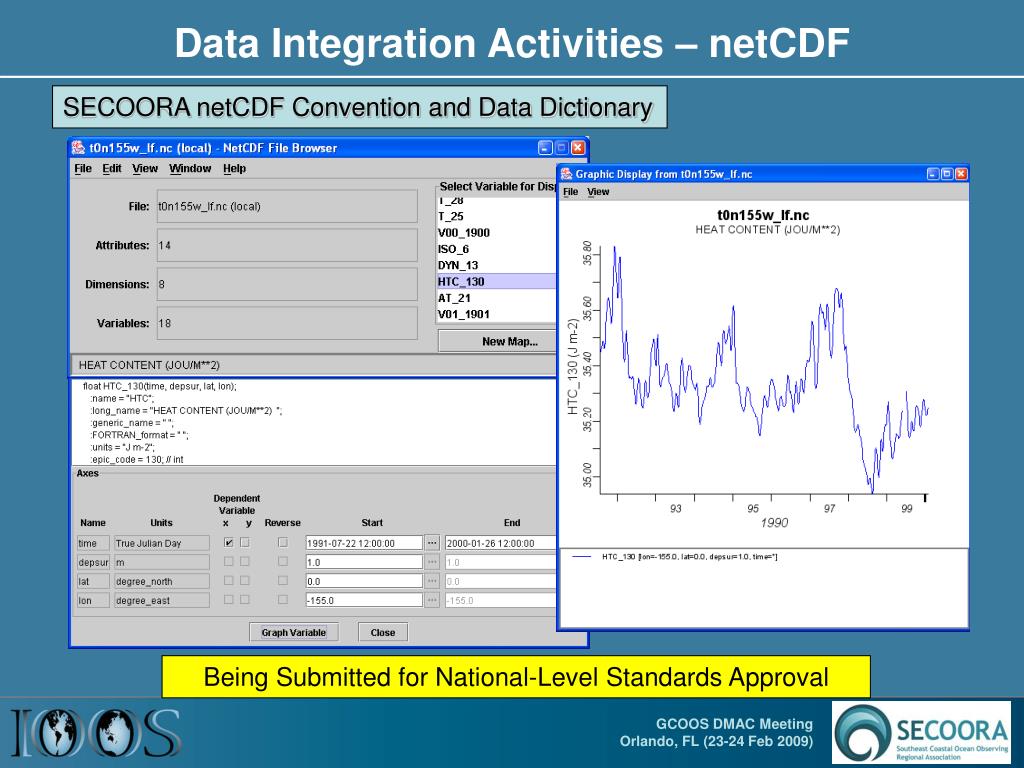Open View menu in Graphic Display window
This screenshot has height=768, width=1024.
(x=598, y=192)
